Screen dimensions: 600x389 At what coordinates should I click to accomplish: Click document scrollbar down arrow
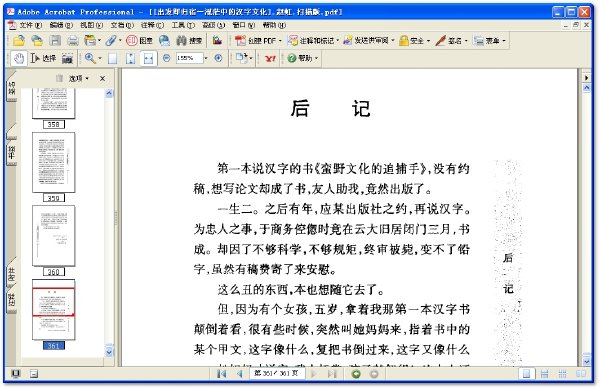[587, 361]
